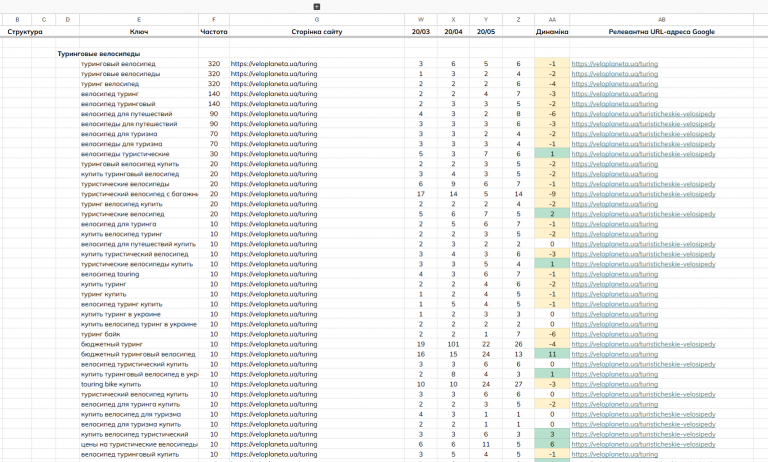Screen dimensions: 768x462
Task: Select 20/05 value 11 cell
Action: [486, 444]
